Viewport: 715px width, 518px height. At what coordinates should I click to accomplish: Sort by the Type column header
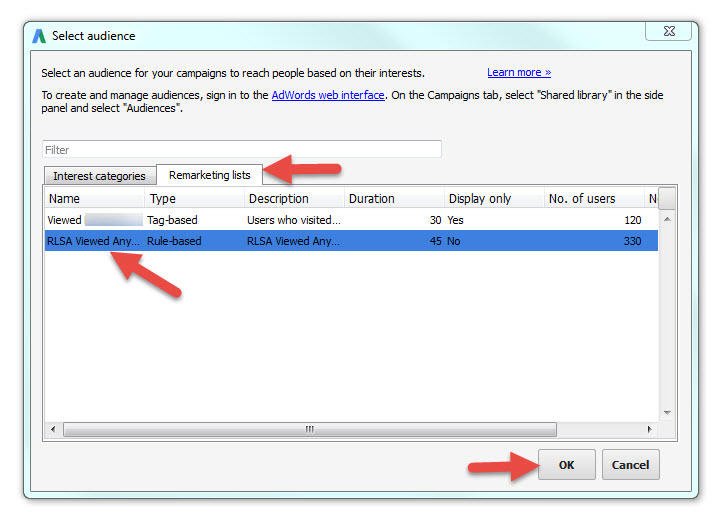(195, 199)
